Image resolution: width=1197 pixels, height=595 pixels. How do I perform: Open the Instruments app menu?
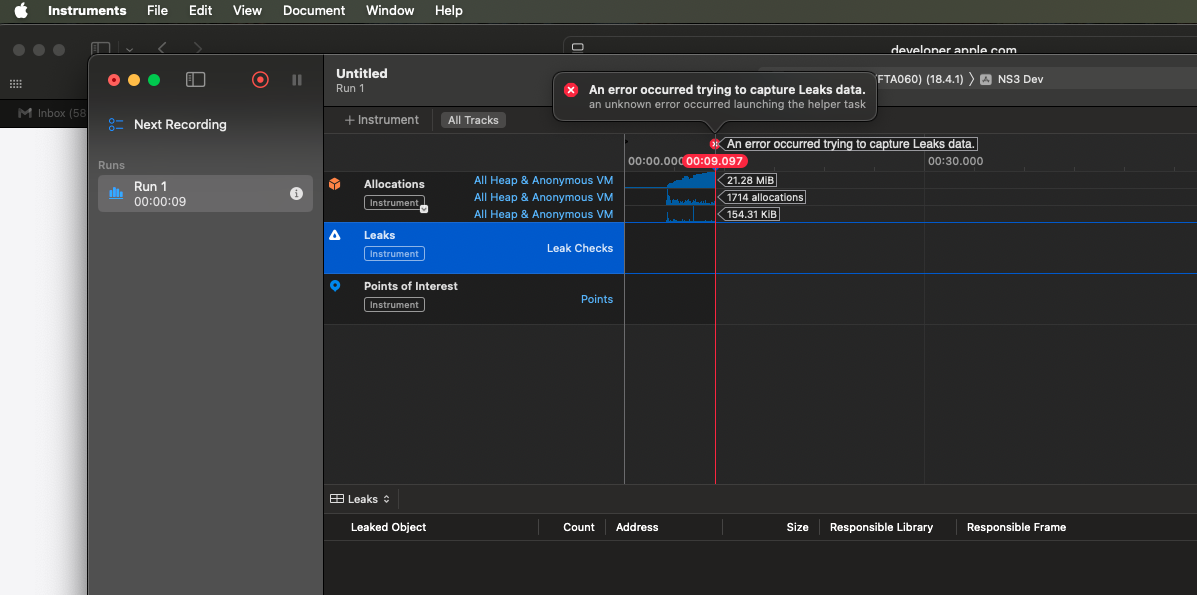(87, 11)
